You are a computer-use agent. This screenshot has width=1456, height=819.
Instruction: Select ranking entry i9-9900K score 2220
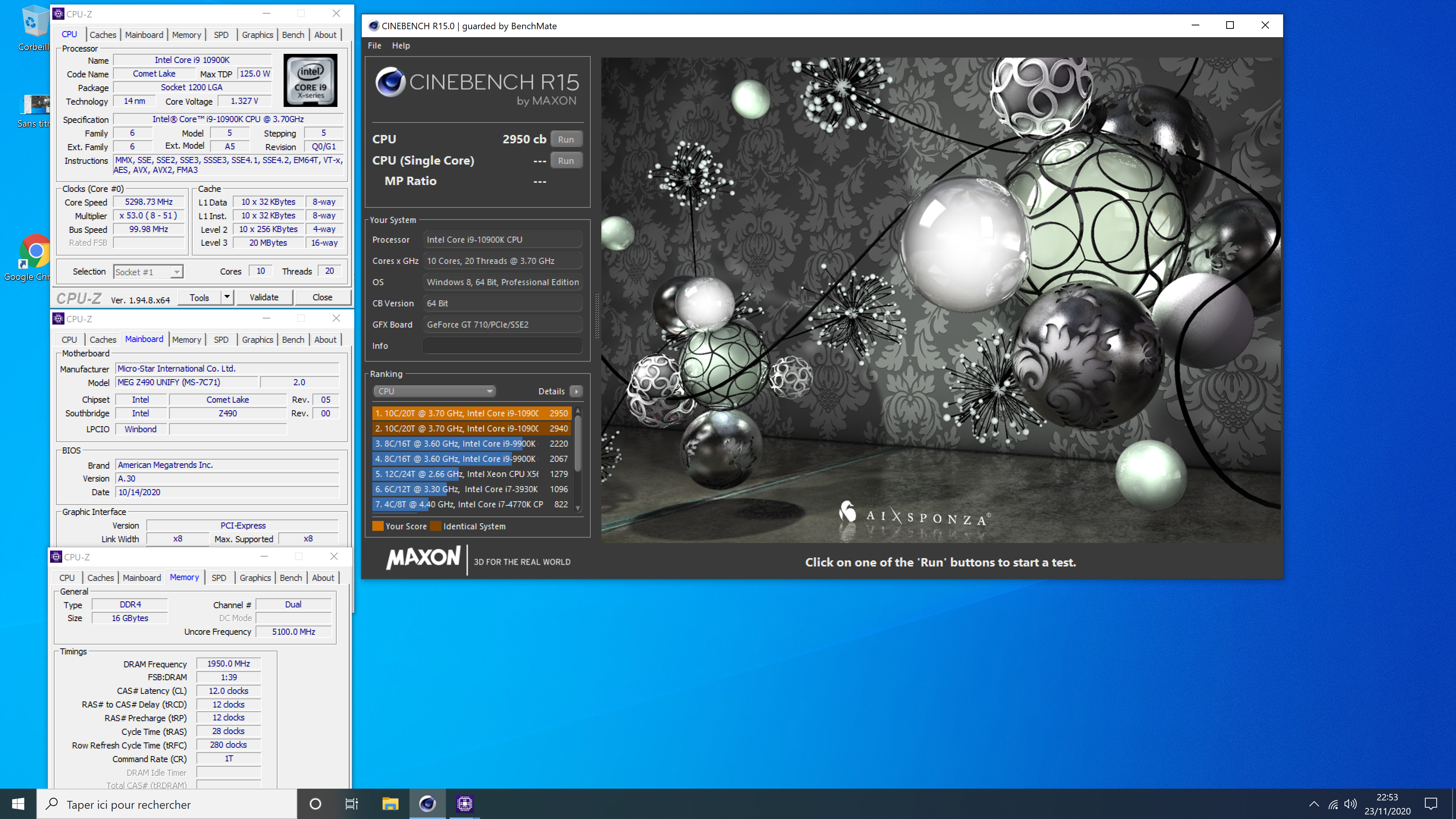tap(471, 444)
